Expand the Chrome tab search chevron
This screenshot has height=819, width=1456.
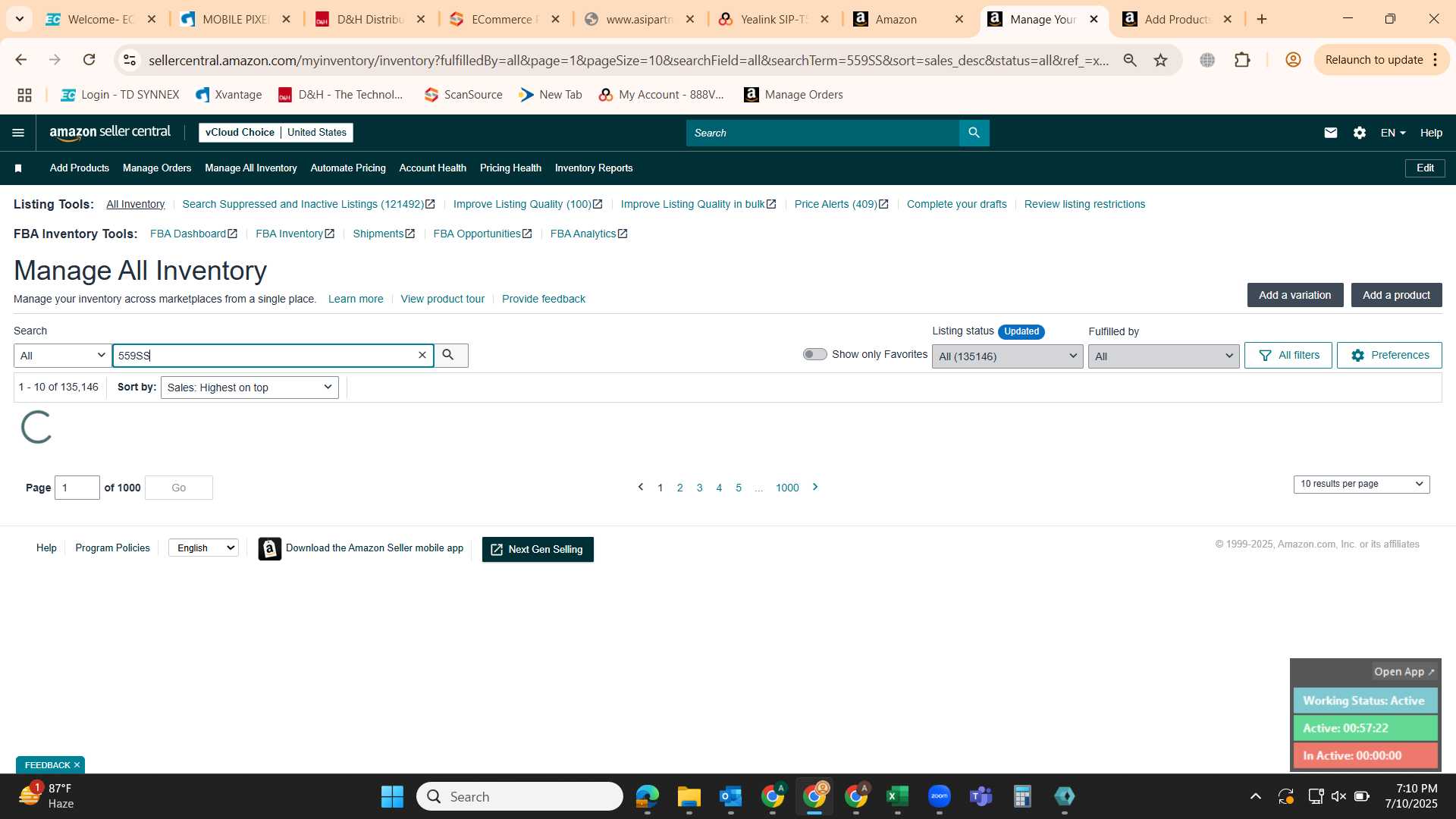coord(19,19)
